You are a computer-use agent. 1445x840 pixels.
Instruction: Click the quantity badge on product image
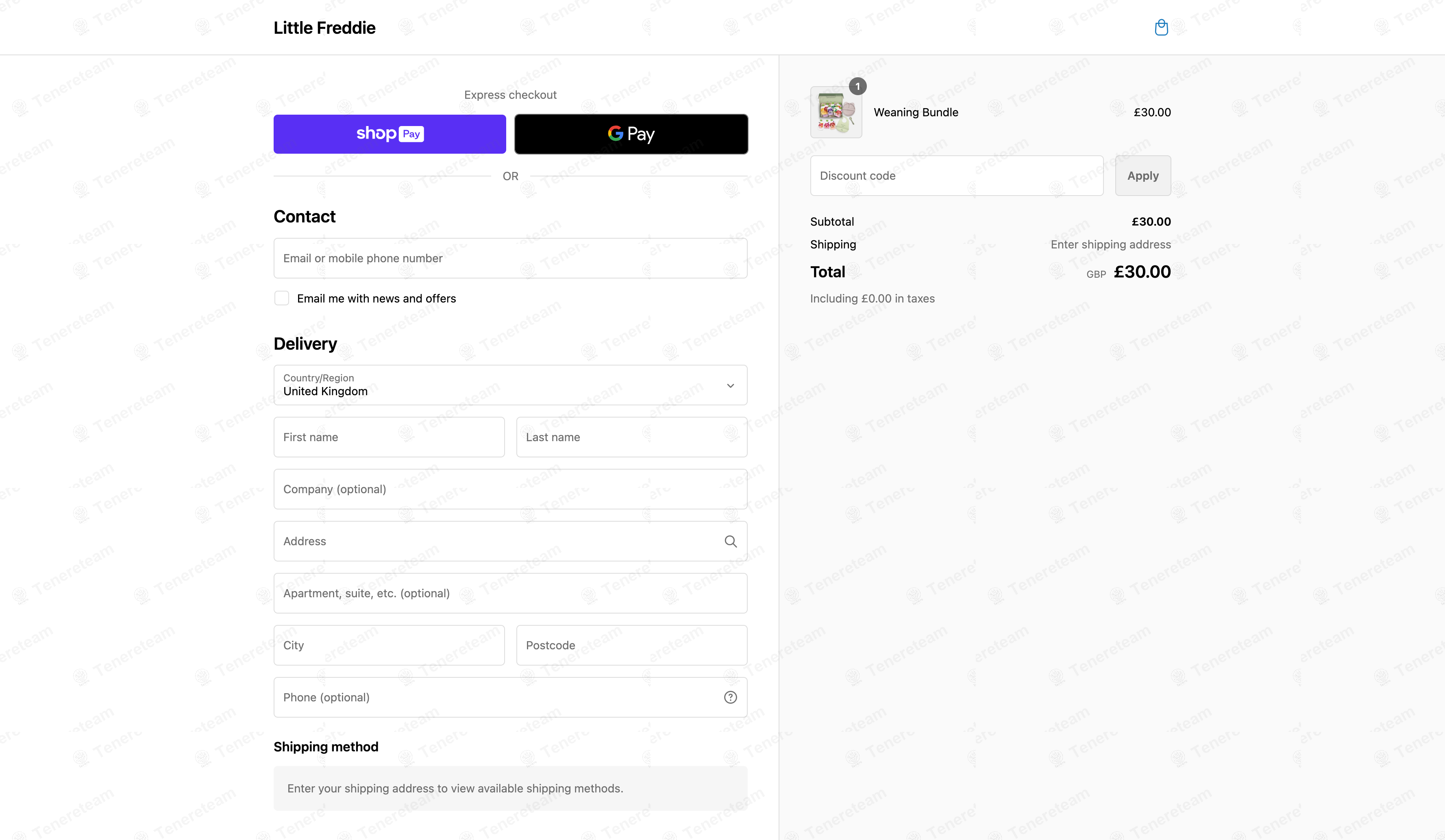tap(858, 87)
